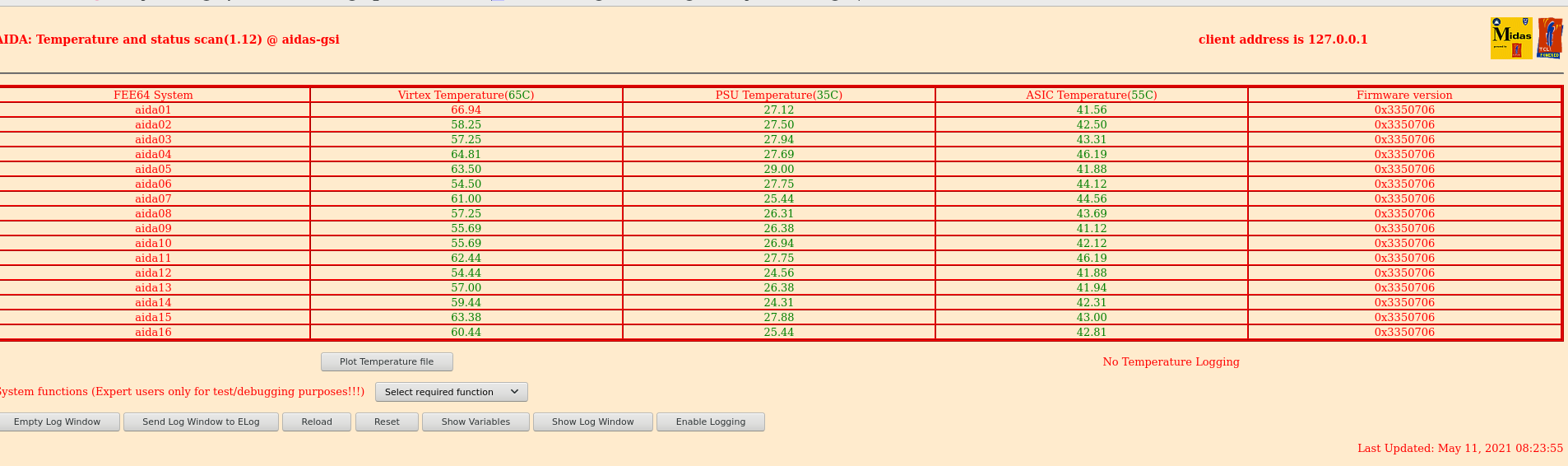Click Virtex value 61.00 for aida07
Image resolution: width=1568 pixels, height=466 pixels.
[466, 198]
